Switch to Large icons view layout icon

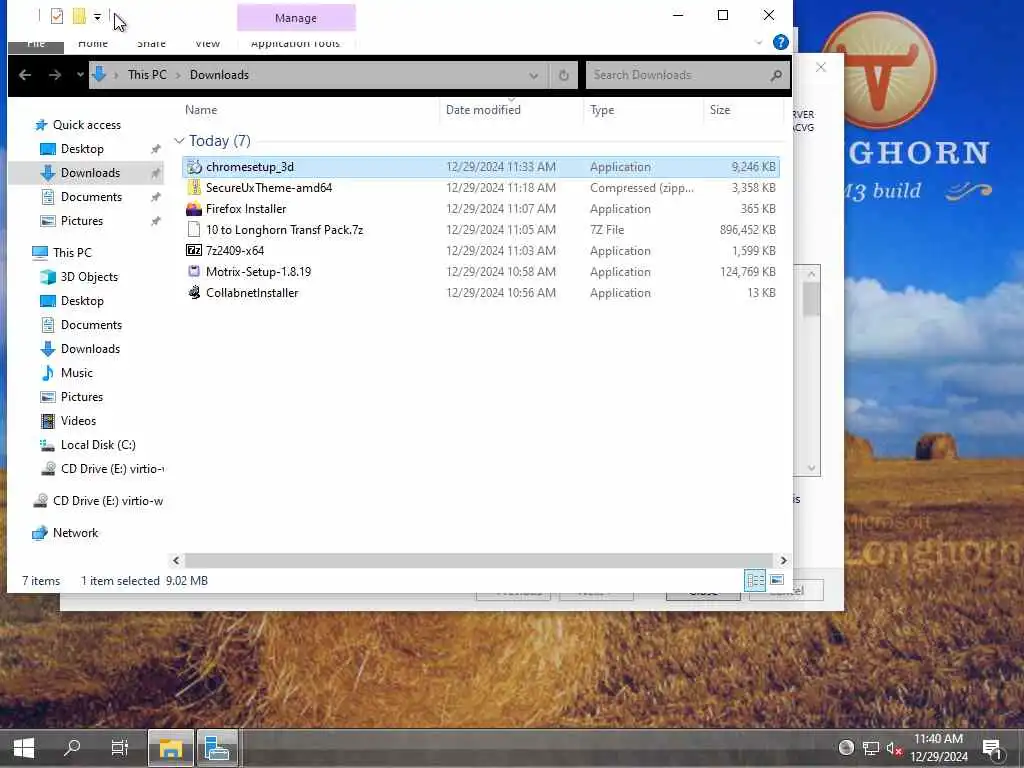[x=776, y=580]
